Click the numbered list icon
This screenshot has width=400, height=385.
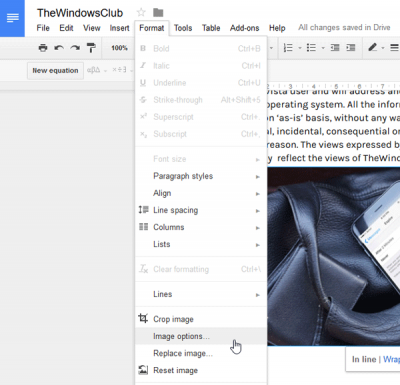pyautogui.click(x=288, y=48)
